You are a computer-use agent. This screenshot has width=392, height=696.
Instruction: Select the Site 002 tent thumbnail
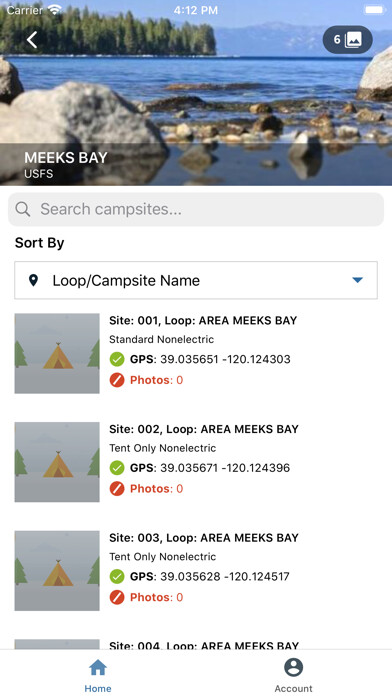pos(57,462)
